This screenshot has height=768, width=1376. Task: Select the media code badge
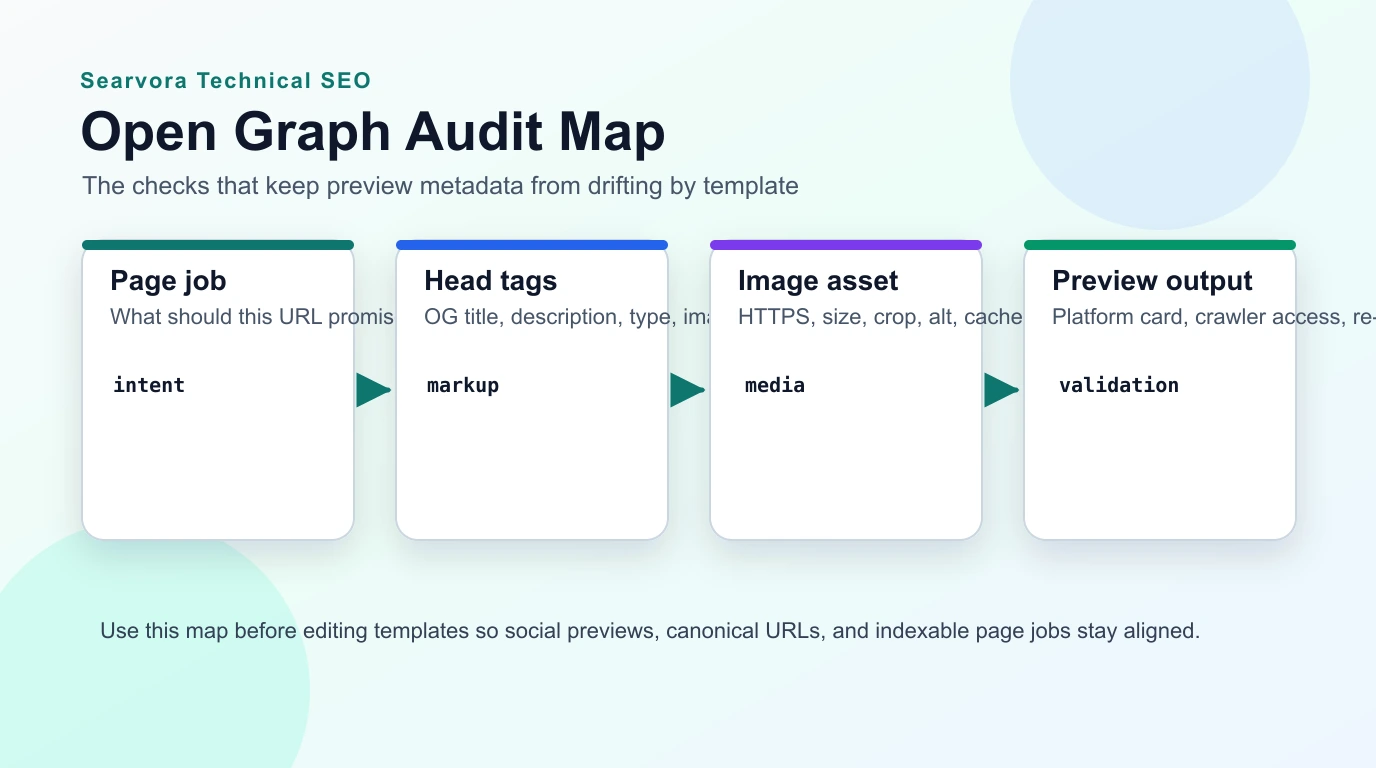tap(774, 385)
